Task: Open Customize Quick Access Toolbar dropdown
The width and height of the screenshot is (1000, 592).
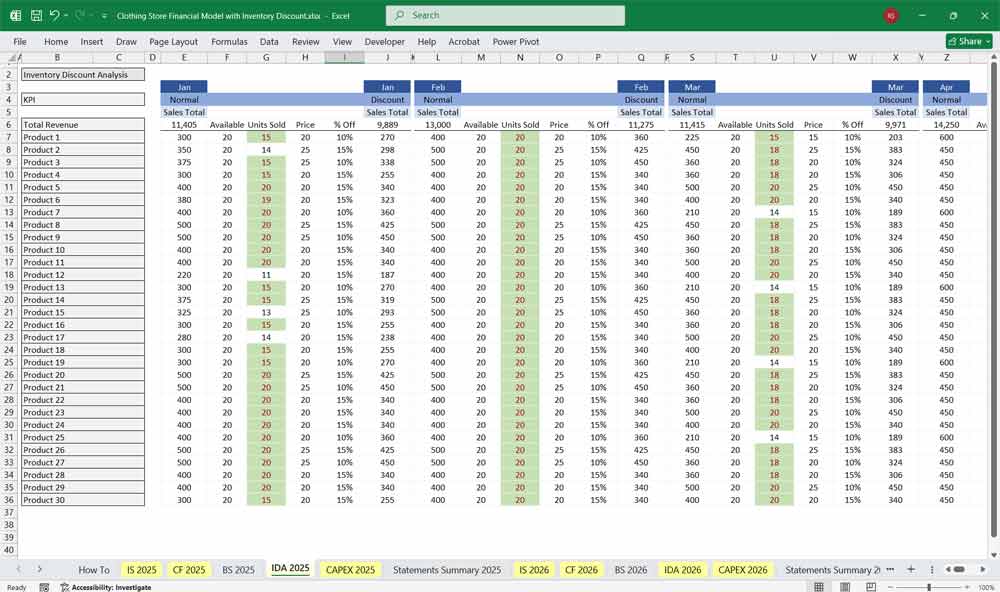Action: 104,16
